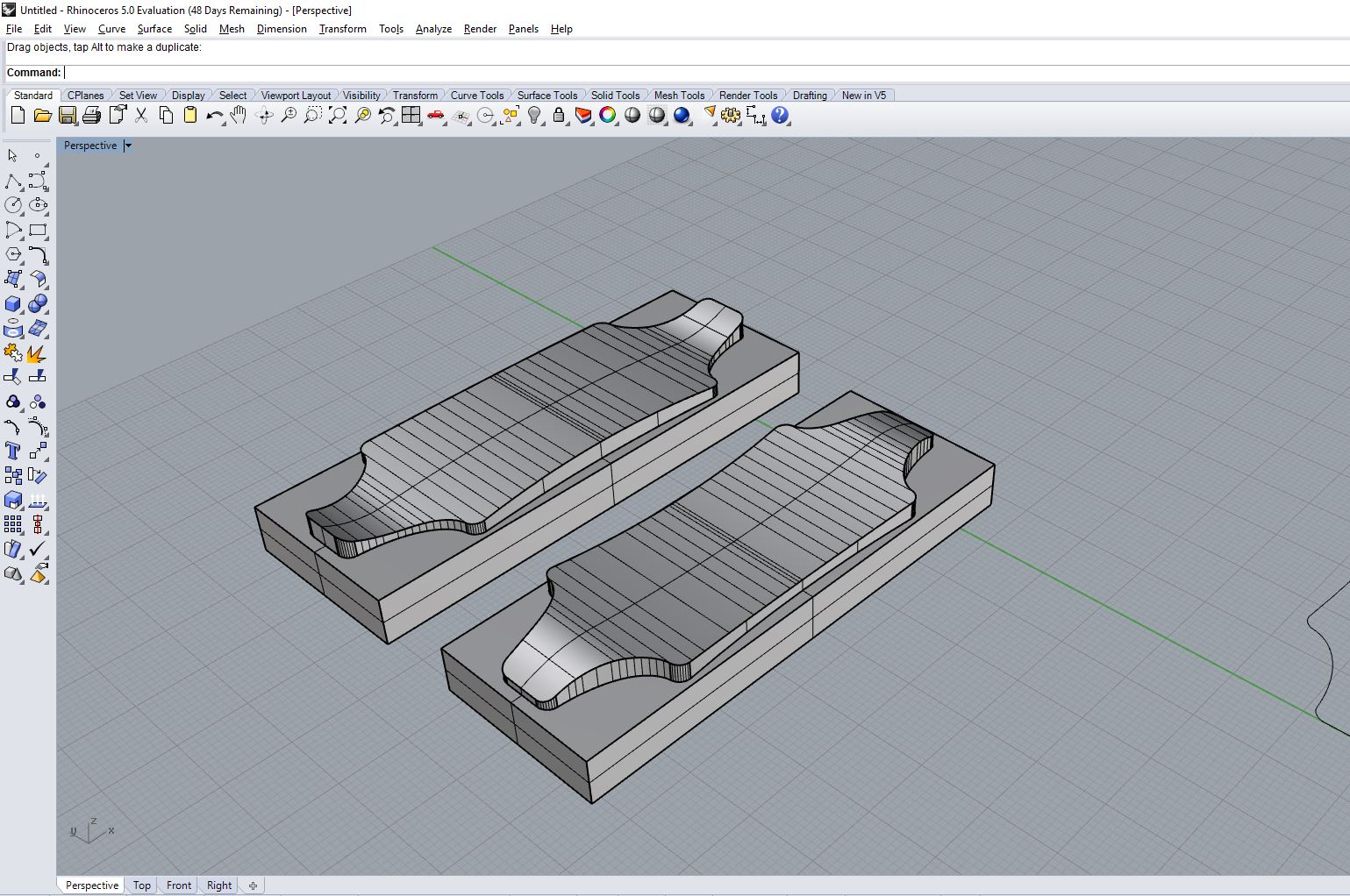Click the Zoom Dynamic magnifier icon
The height and width of the screenshot is (896, 1350).
pyautogui.click(x=289, y=115)
